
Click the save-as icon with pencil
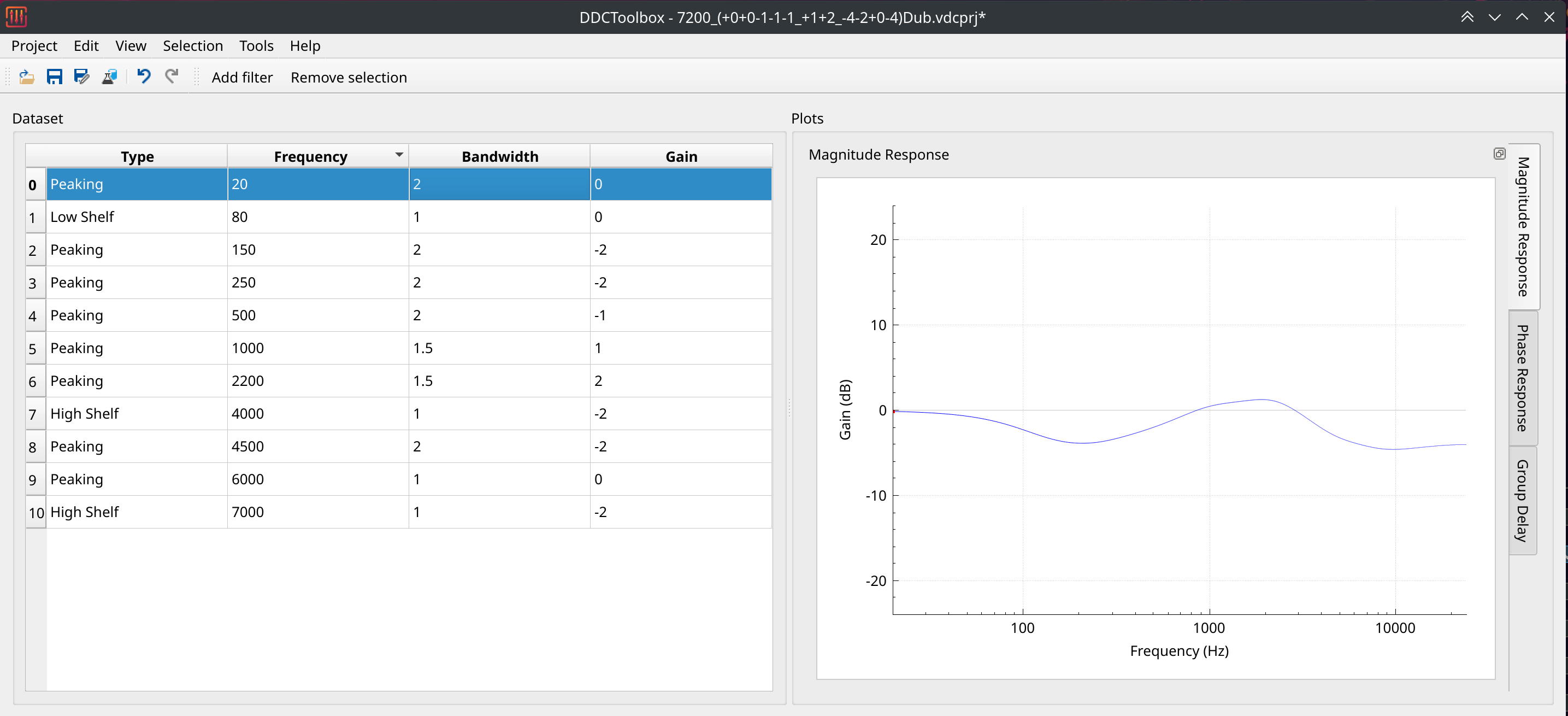[x=81, y=77]
